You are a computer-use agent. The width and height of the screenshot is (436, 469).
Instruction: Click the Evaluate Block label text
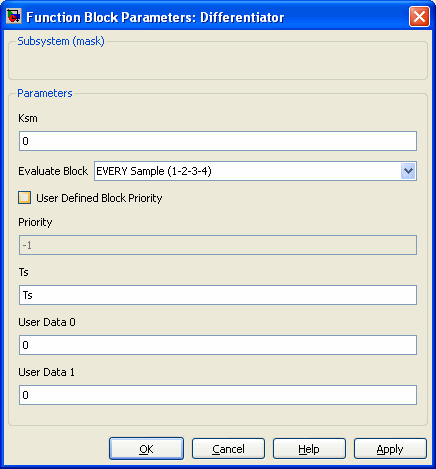point(53,171)
